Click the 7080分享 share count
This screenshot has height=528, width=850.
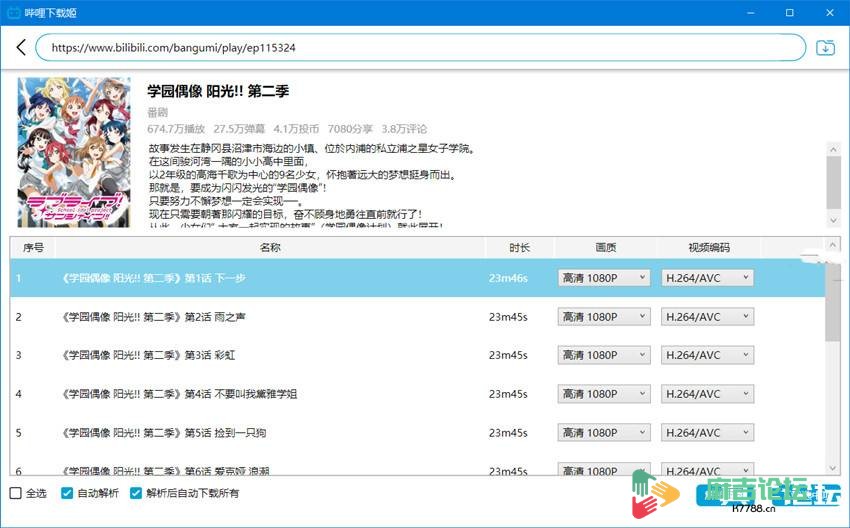(350, 129)
